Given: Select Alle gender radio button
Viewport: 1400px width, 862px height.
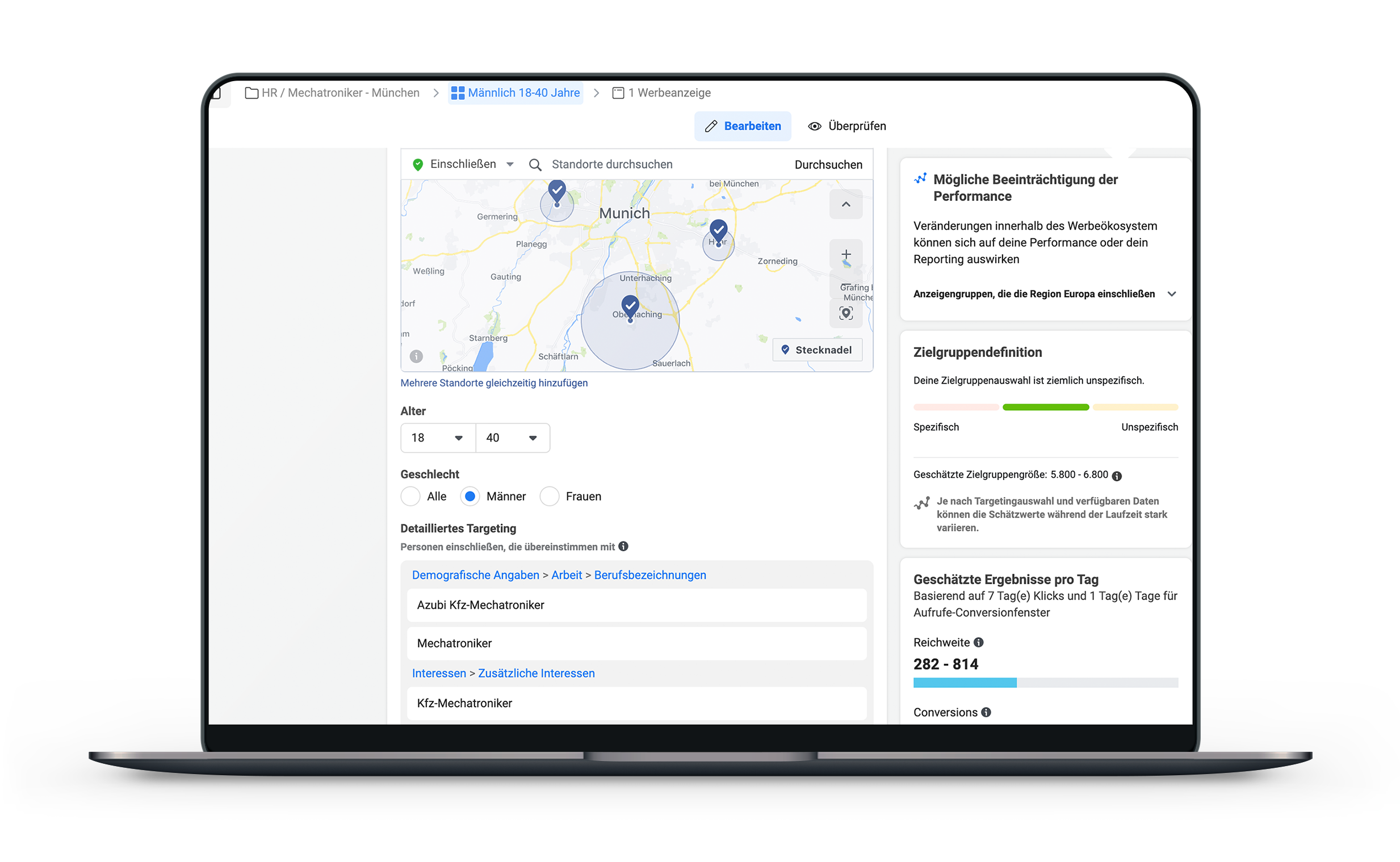Looking at the screenshot, I should pos(410,497).
